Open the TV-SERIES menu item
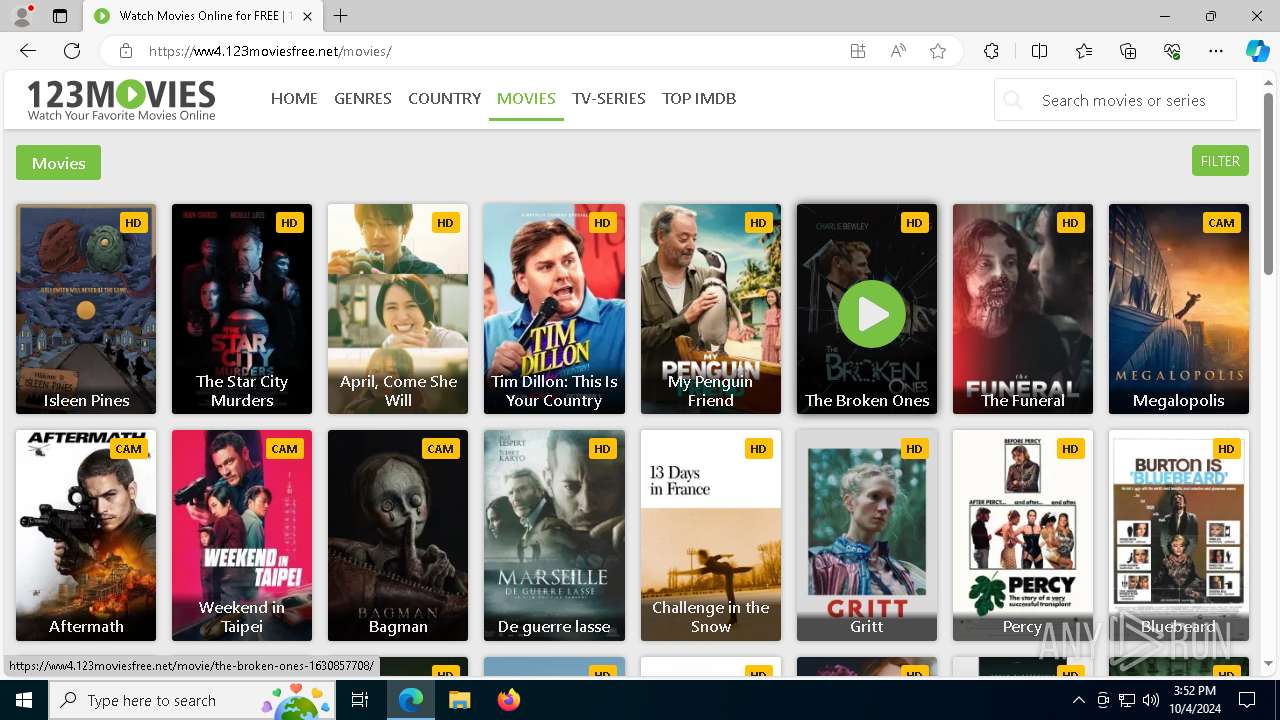The width and height of the screenshot is (1280, 720). tap(609, 98)
